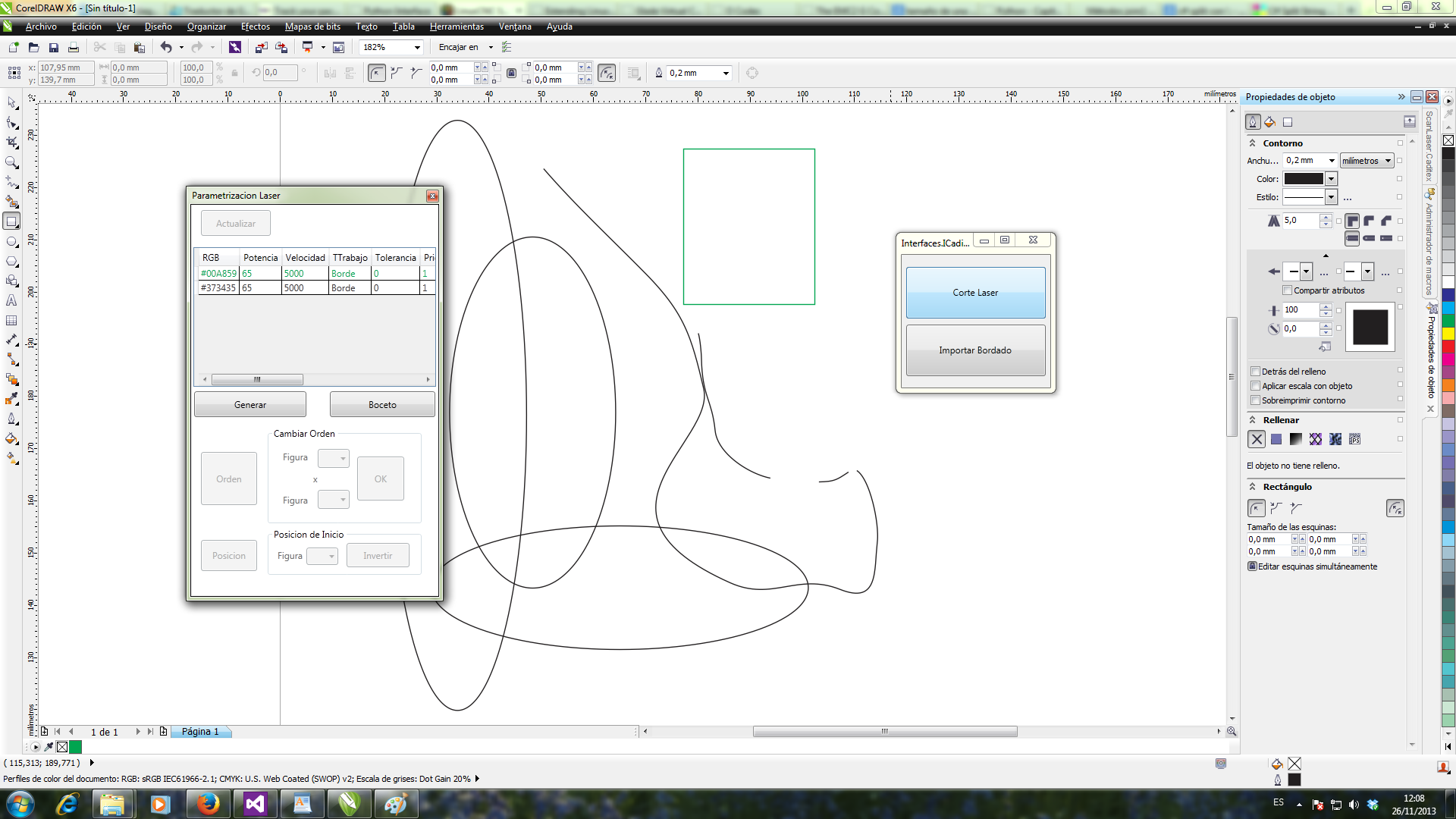Click the Import icon in toolbar
Viewport: 1456px width, 819px height.
(262, 47)
